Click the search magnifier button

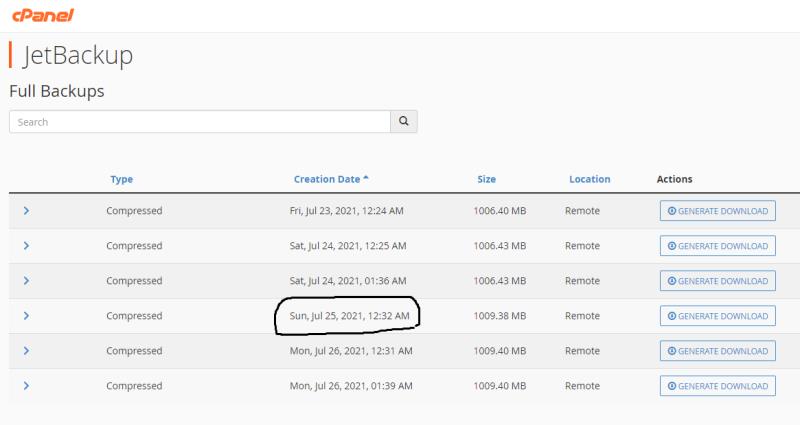tap(404, 121)
